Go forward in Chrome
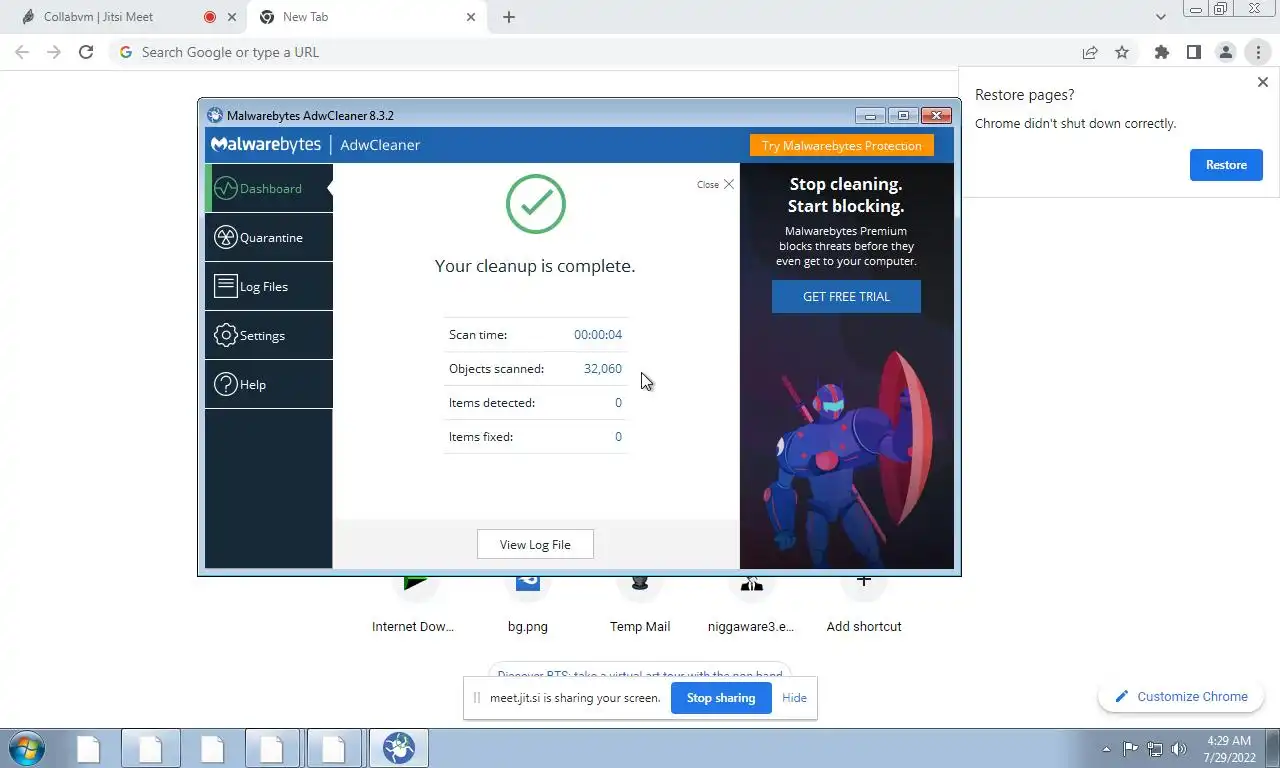Viewport: 1280px width, 768px height. coord(54,52)
